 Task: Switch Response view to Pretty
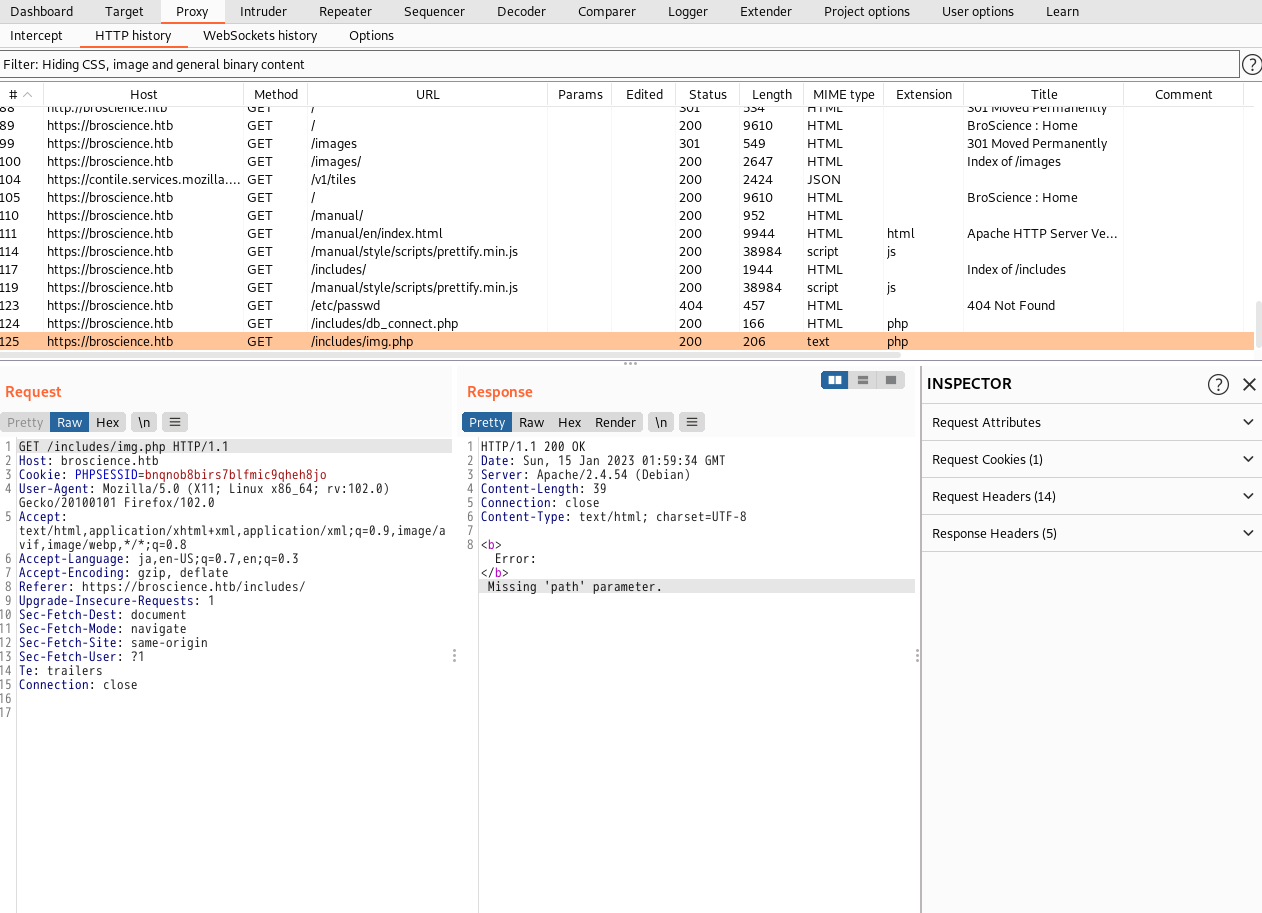coord(487,422)
